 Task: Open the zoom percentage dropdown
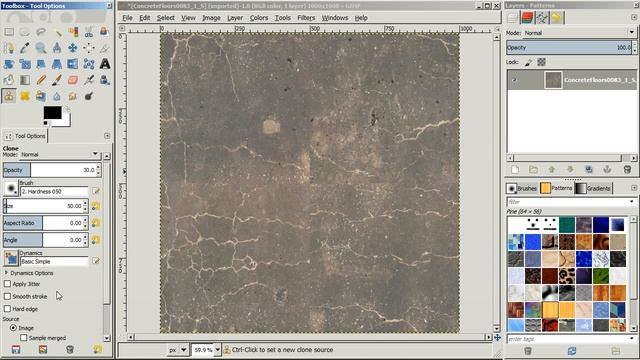217,350
